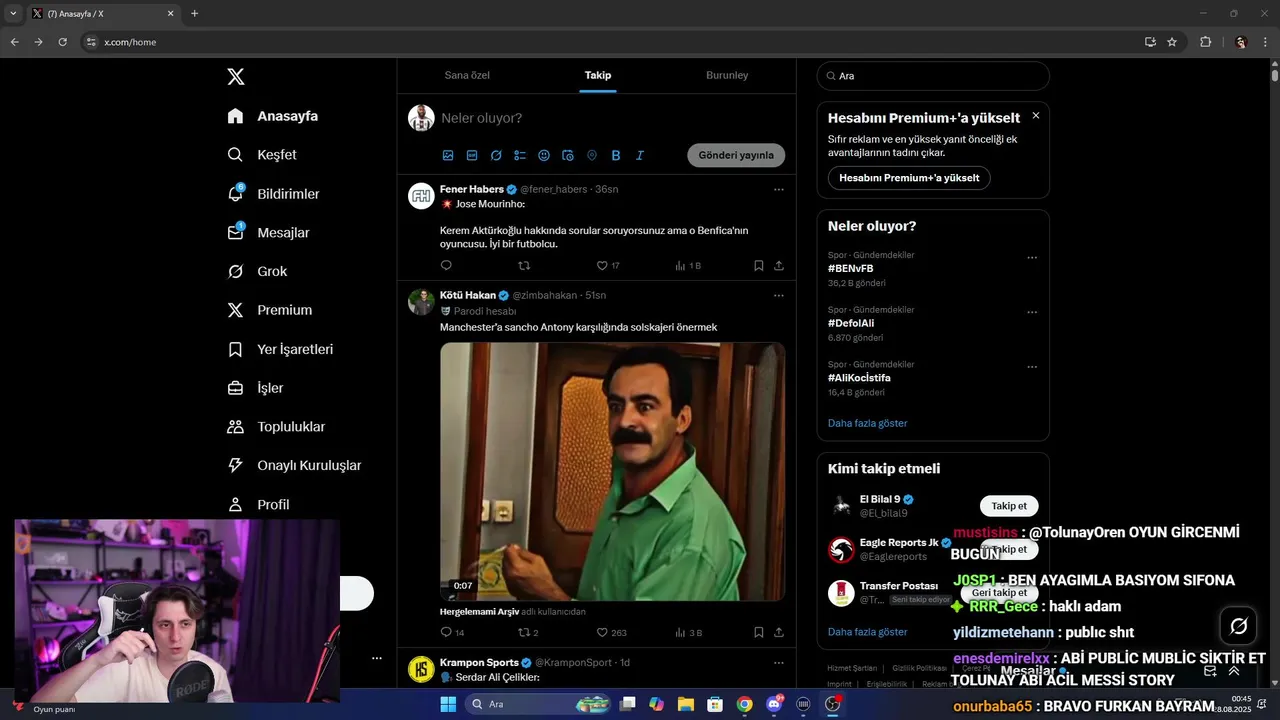Open more options for #DefolAli trend
1280x720 pixels.
coord(1032,312)
